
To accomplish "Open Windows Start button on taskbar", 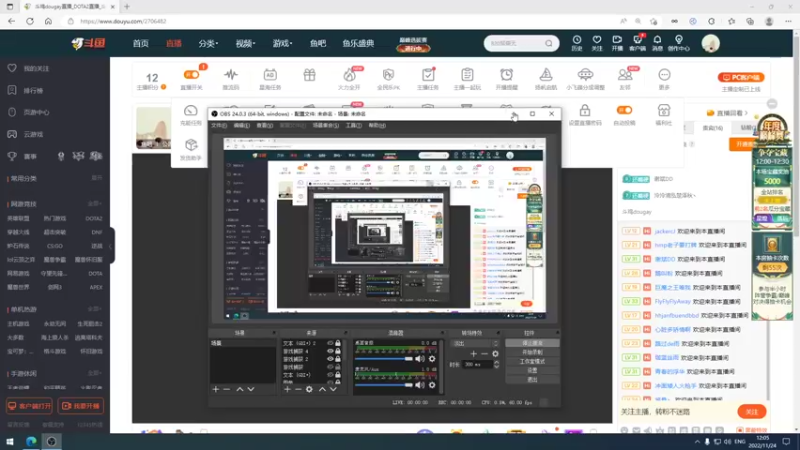I will (x=10, y=441).
